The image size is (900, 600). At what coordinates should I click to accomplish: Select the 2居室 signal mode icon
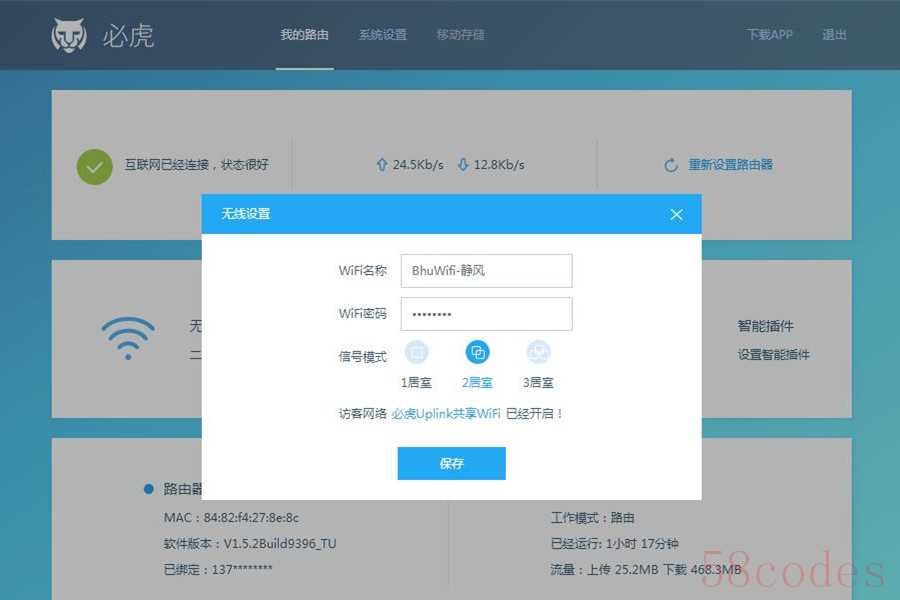point(478,352)
